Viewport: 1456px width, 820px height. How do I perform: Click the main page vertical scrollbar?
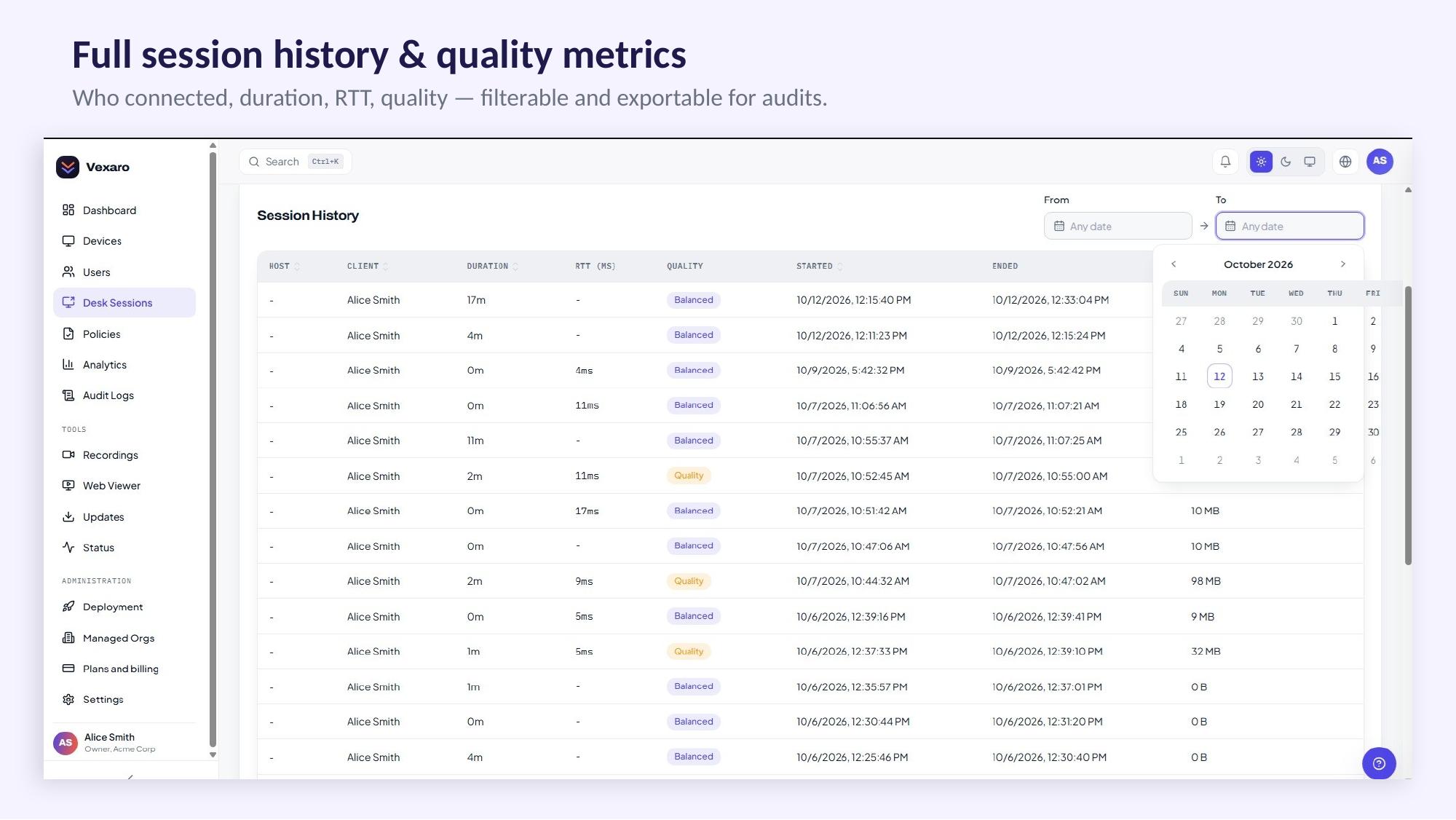[x=1408, y=425]
